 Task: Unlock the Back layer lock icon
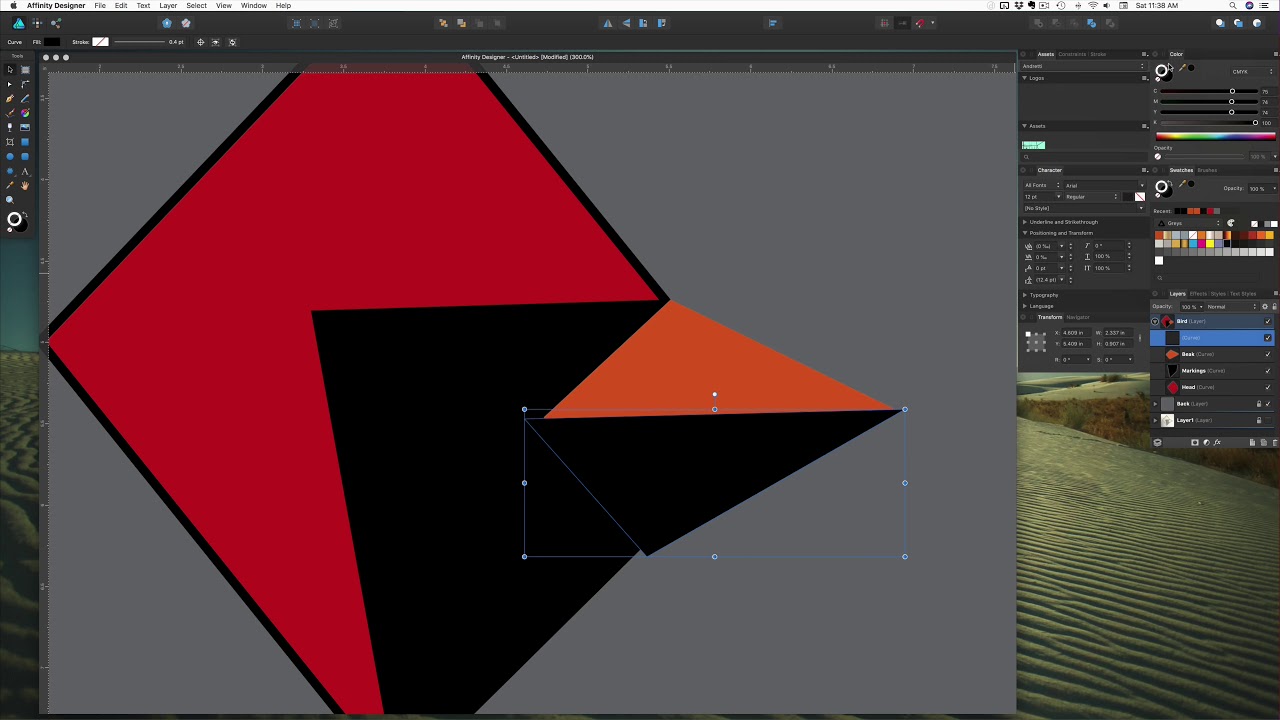pos(1258,404)
